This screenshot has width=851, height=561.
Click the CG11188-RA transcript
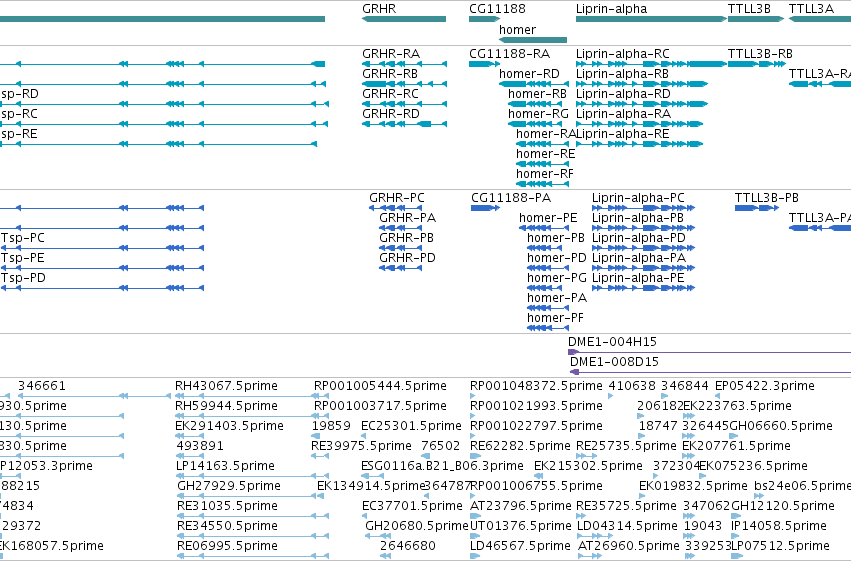click(x=484, y=64)
